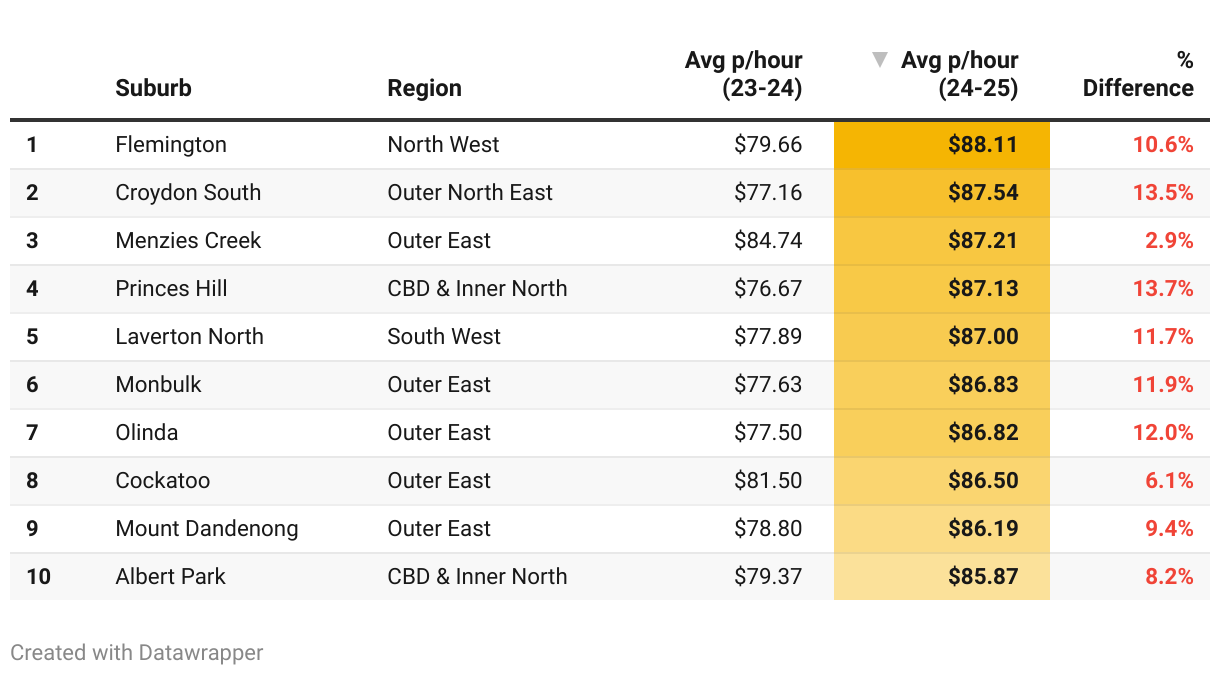The height and width of the screenshot is (676, 1220).
Task: Click the 13.7% difference value
Action: pyautogui.click(x=1163, y=289)
